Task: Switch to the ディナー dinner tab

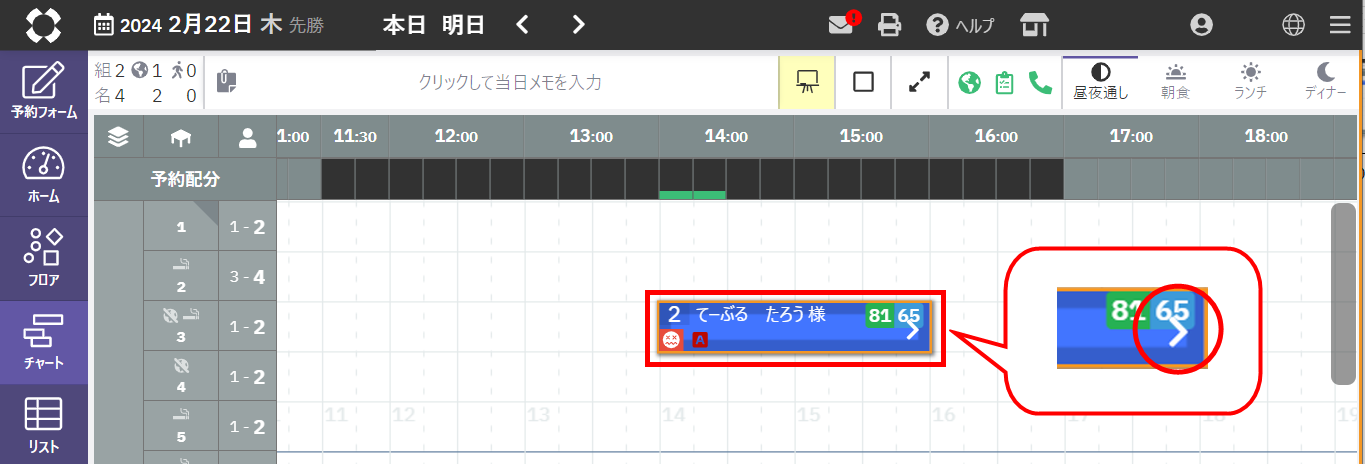Action: click(x=1325, y=81)
